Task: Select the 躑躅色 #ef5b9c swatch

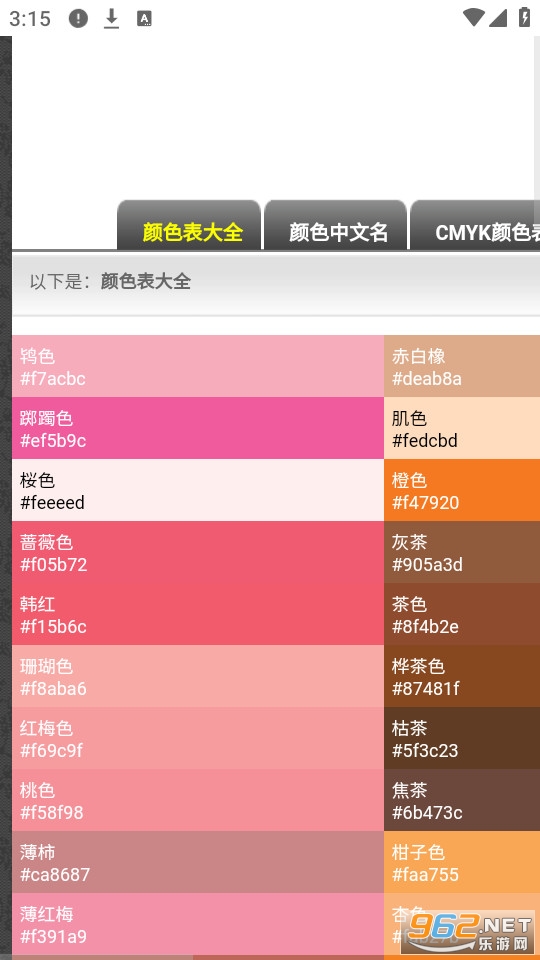Action: point(198,428)
